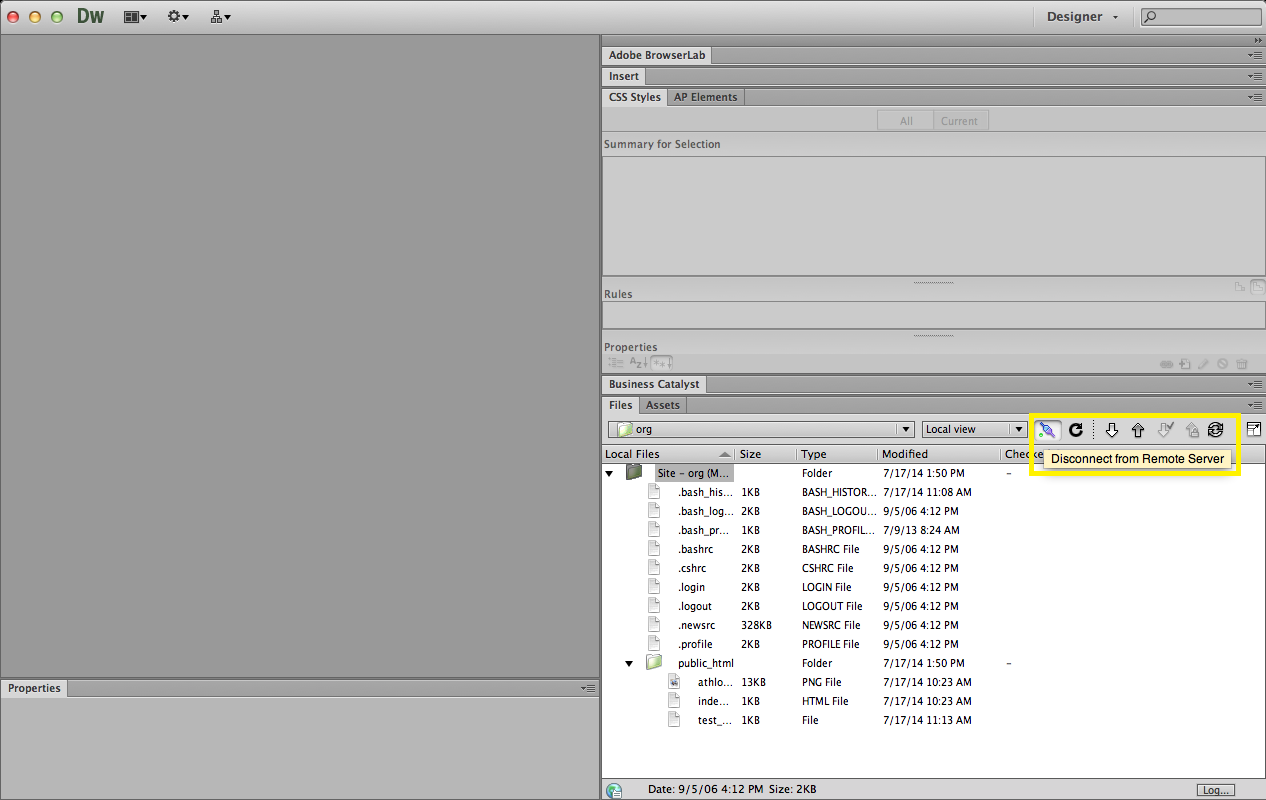Toggle CSS Styles to All mode
Image resolution: width=1266 pixels, height=800 pixels.
906,121
